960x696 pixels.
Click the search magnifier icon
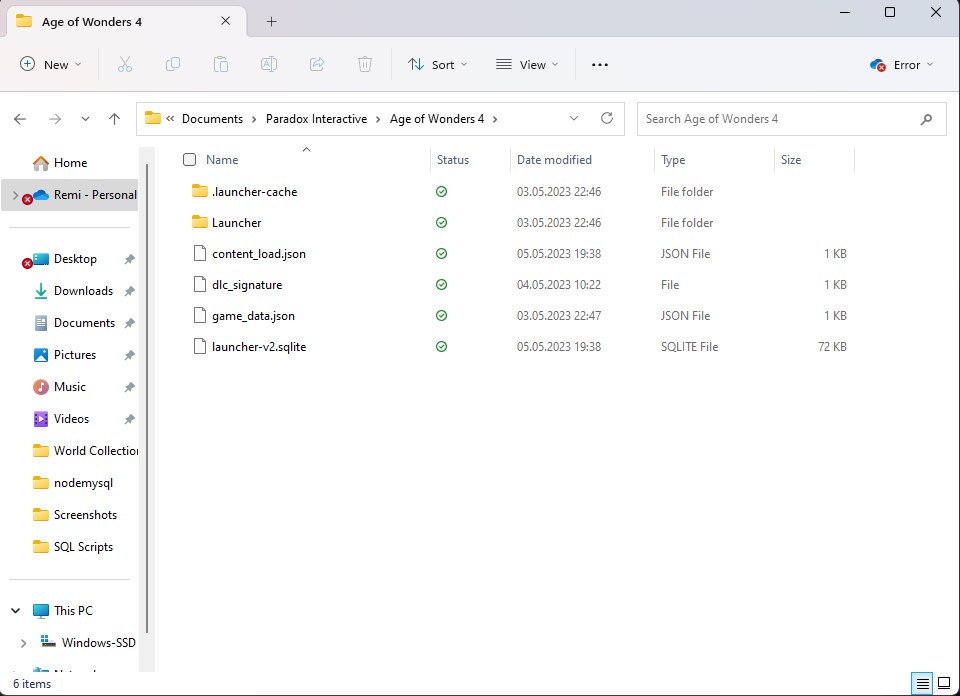point(926,119)
